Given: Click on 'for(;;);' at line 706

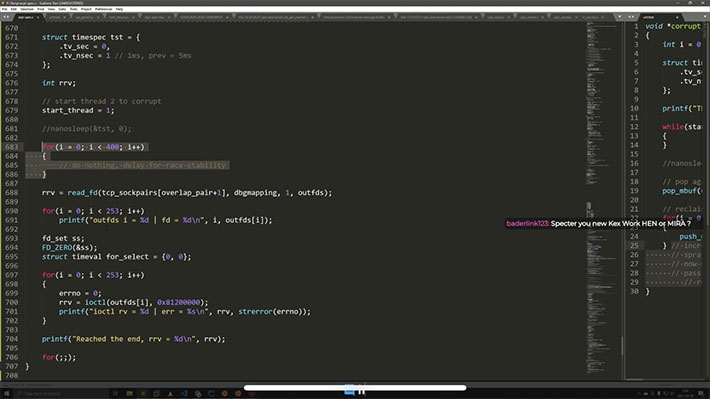Looking at the screenshot, I should (59, 357).
